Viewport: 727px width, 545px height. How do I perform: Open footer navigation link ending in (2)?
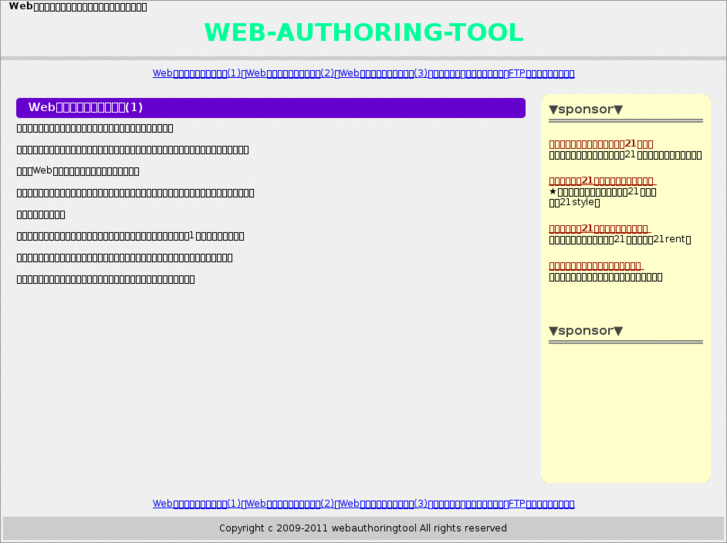(x=290, y=503)
